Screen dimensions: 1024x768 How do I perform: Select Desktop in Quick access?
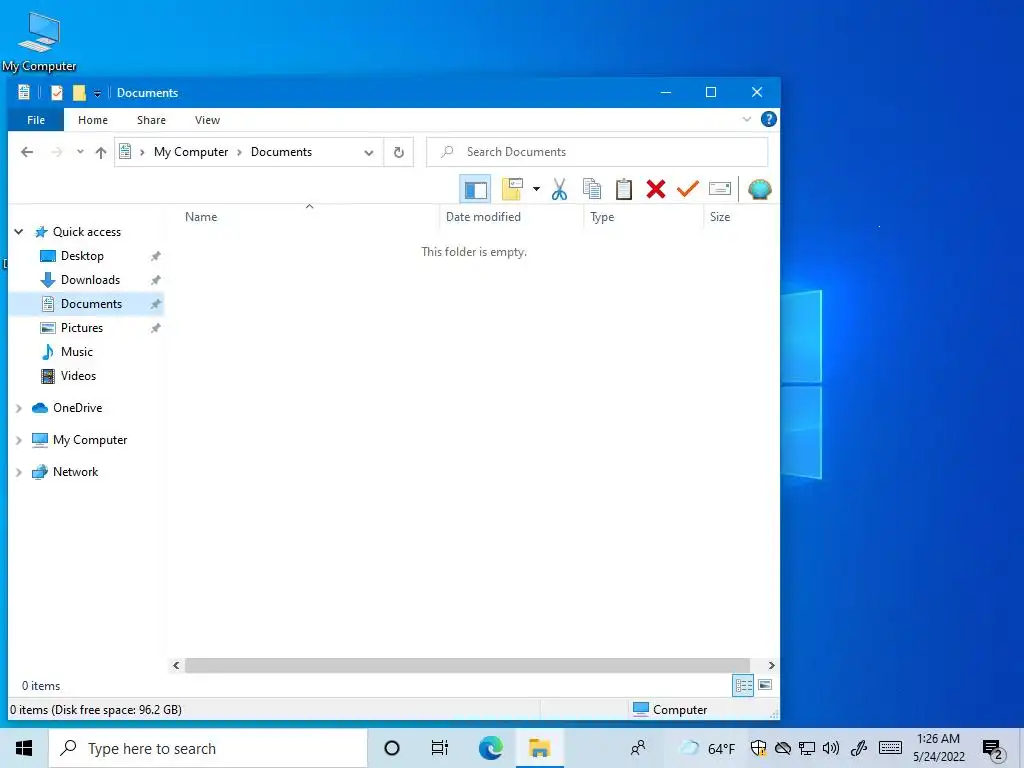click(82, 256)
